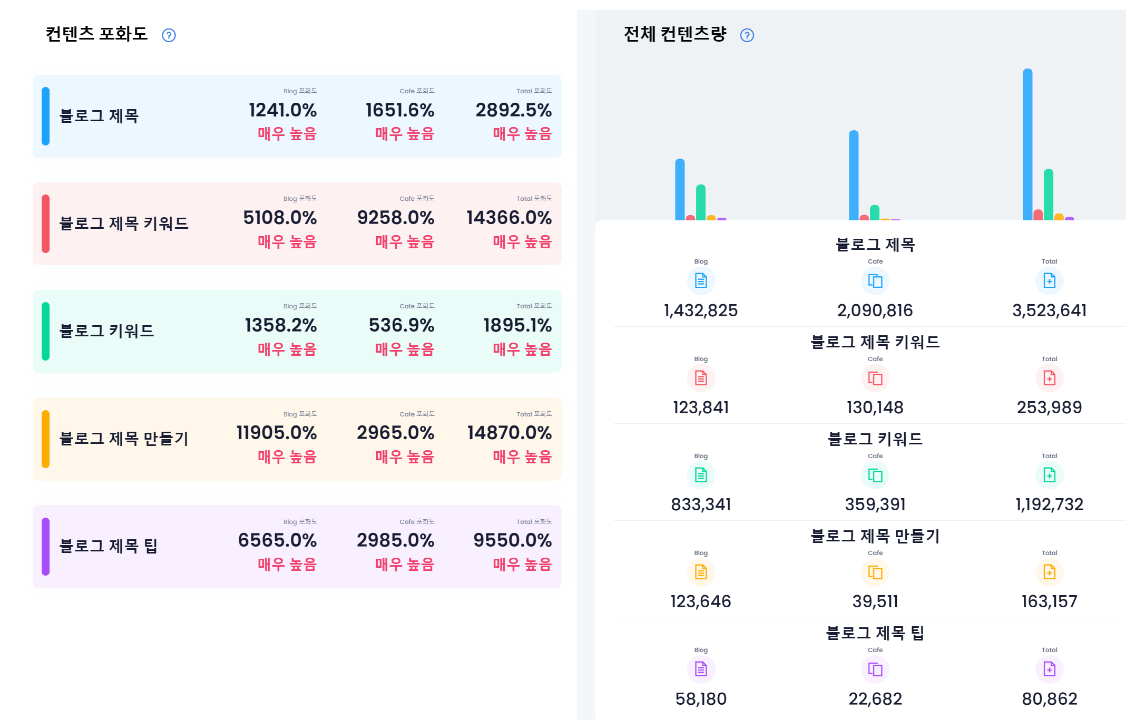Screen dimensions: 1135x720
Task: Open the help tooltip next to 컨텐츠 포화도
Action: tap(168, 33)
